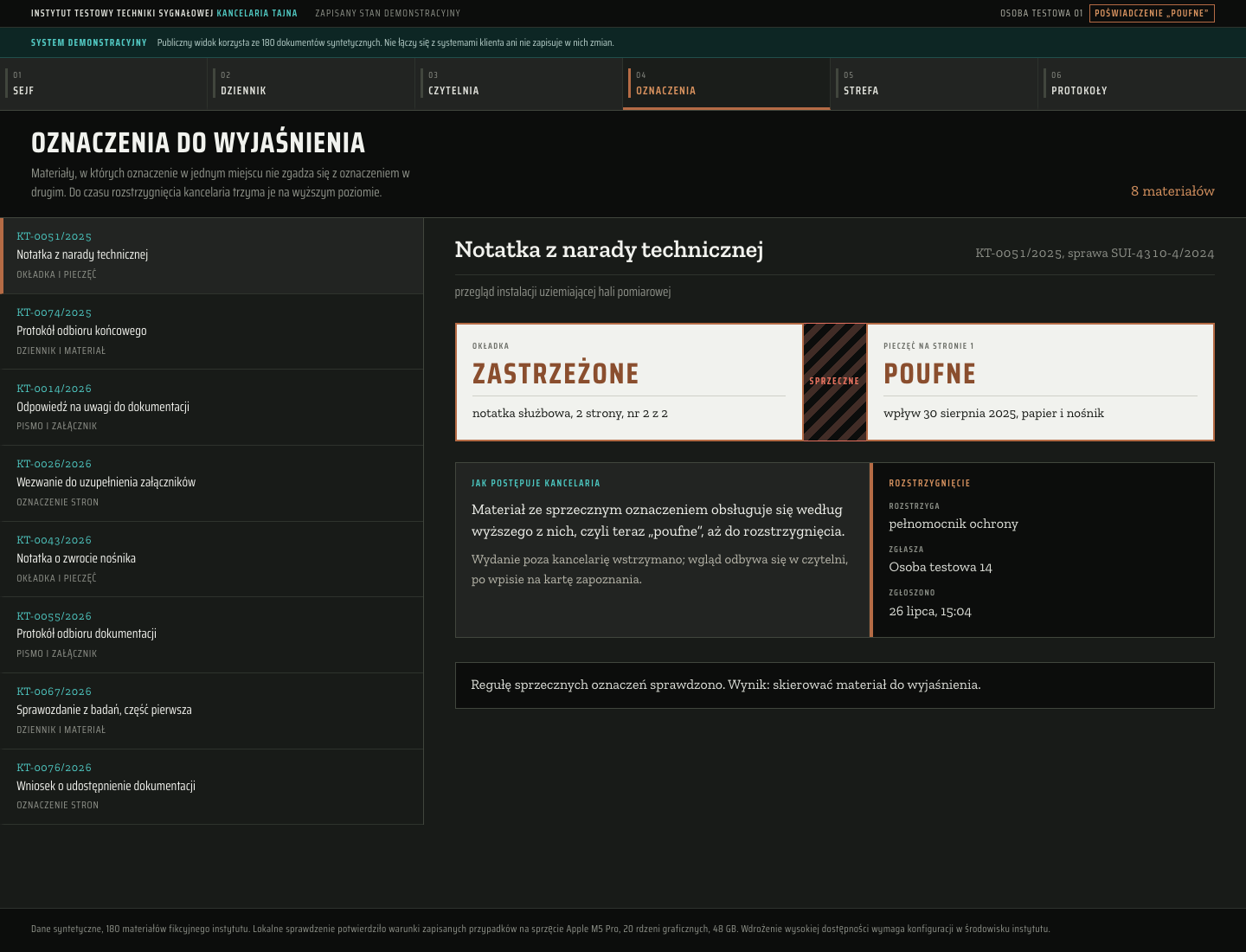Go to the Strefa tab
1246x952 pixels.
[934, 84]
